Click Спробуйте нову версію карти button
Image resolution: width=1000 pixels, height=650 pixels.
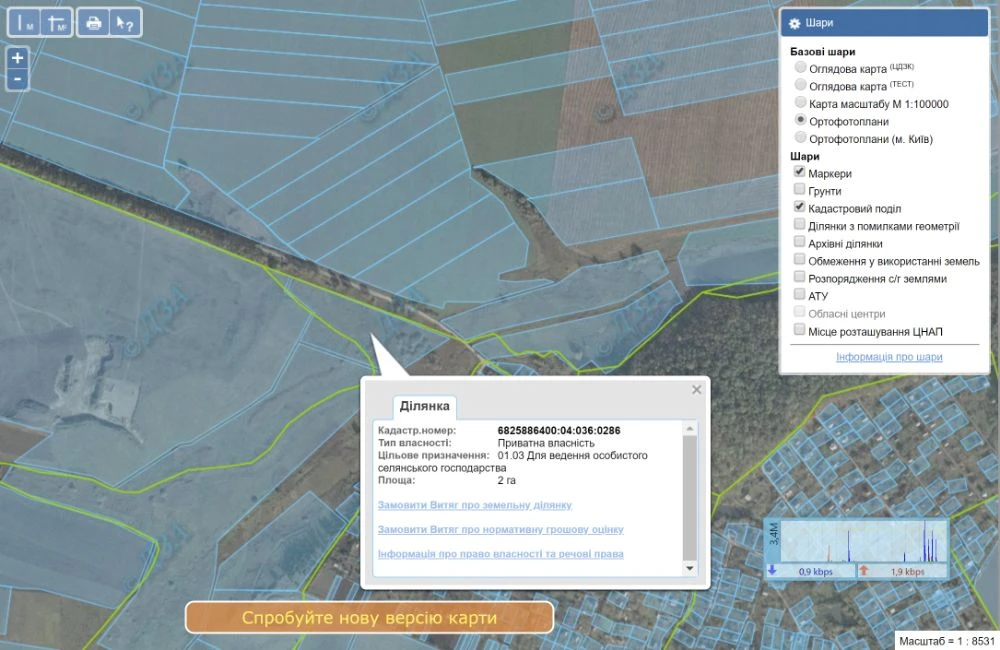coord(369,617)
